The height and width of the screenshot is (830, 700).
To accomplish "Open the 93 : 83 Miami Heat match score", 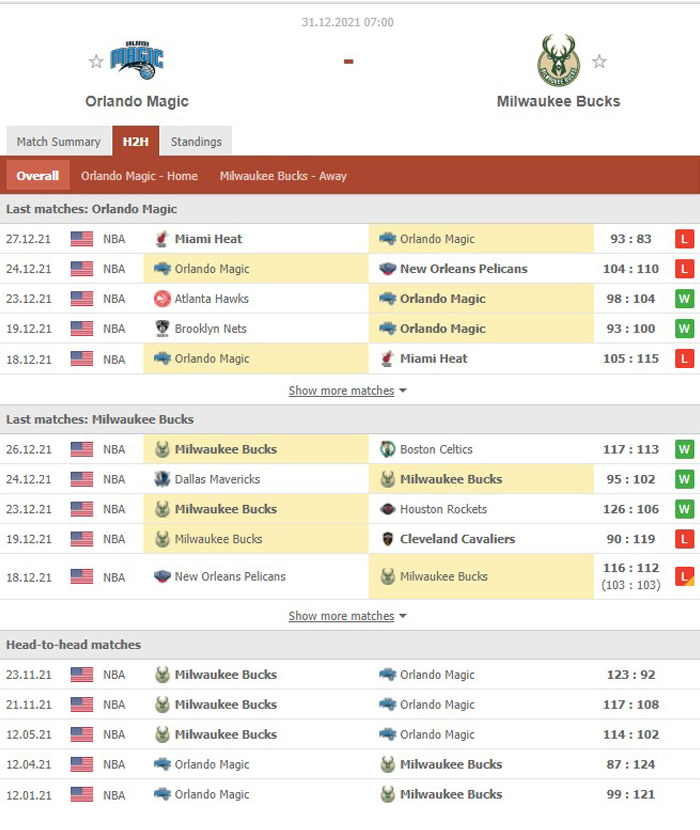I will pos(631,239).
